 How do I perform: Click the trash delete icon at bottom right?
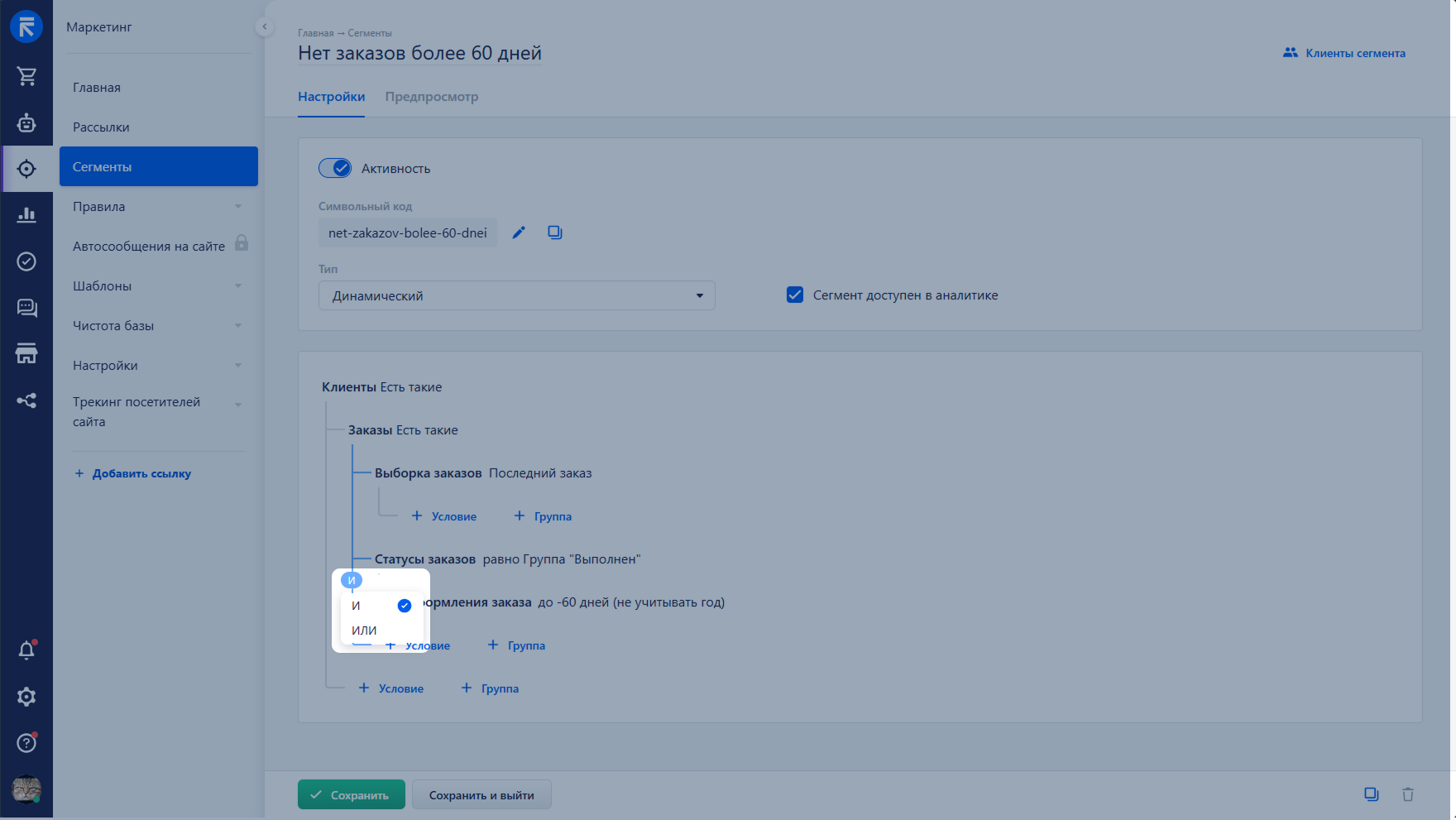pos(1407,794)
